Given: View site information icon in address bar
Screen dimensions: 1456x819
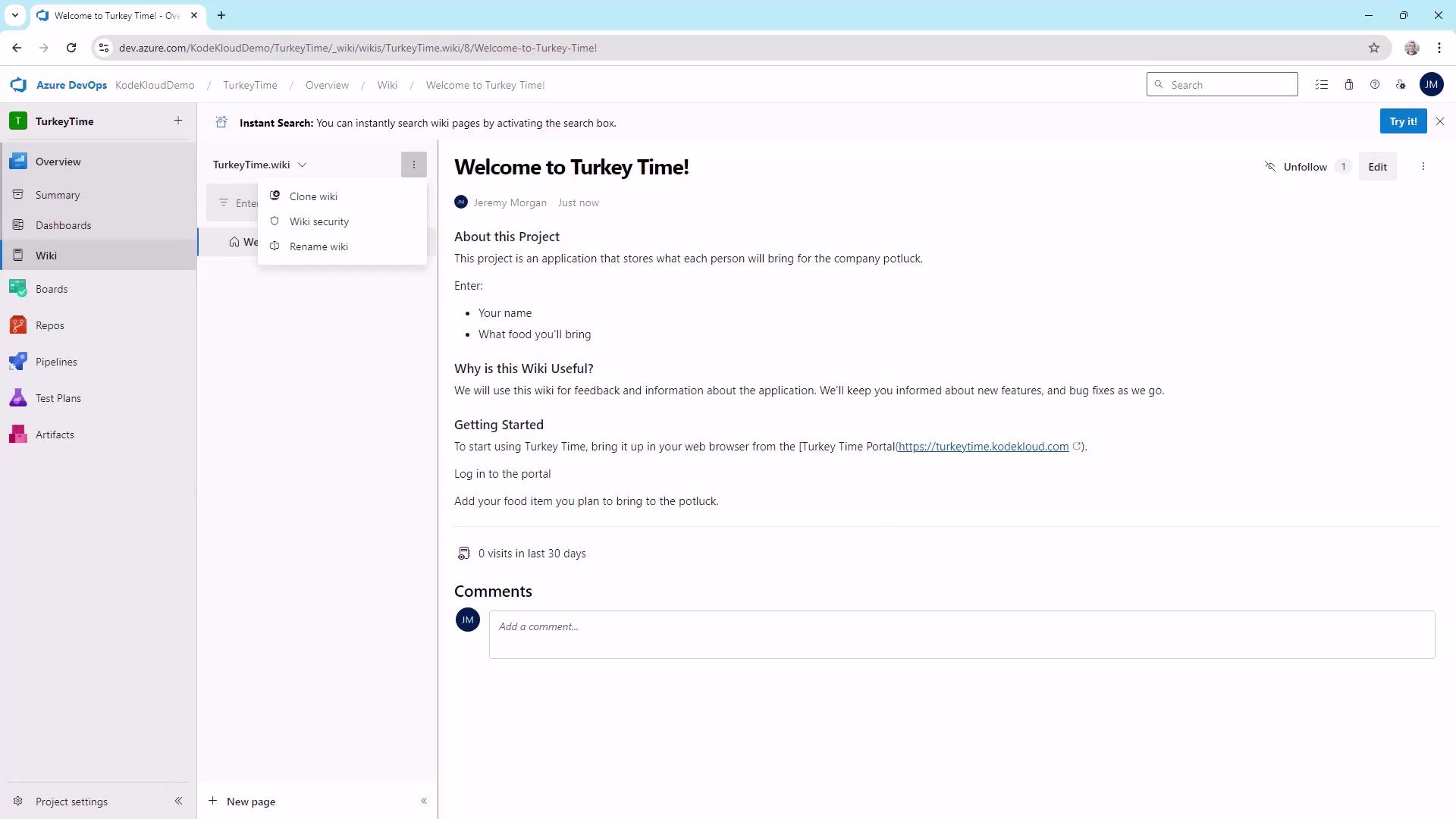Looking at the screenshot, I should (x=104, y=48).
